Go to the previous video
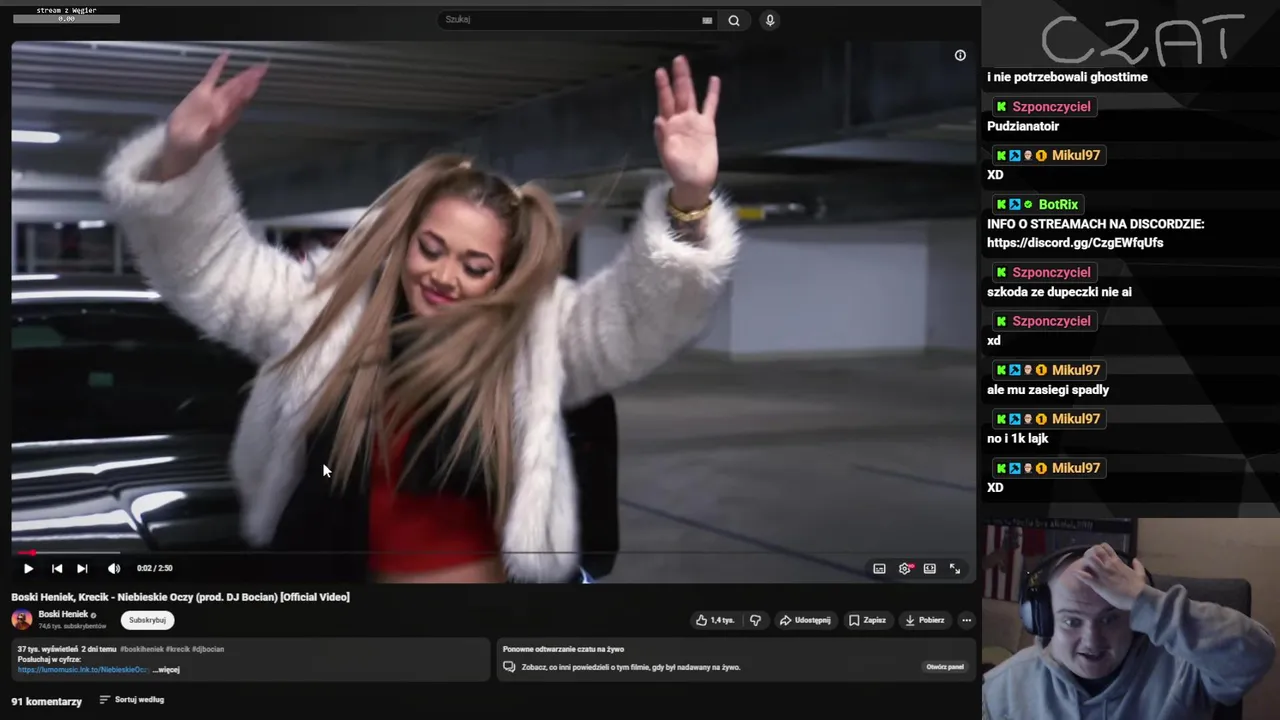The width and height of the screenshot is (1280, 720). point(57,568)
